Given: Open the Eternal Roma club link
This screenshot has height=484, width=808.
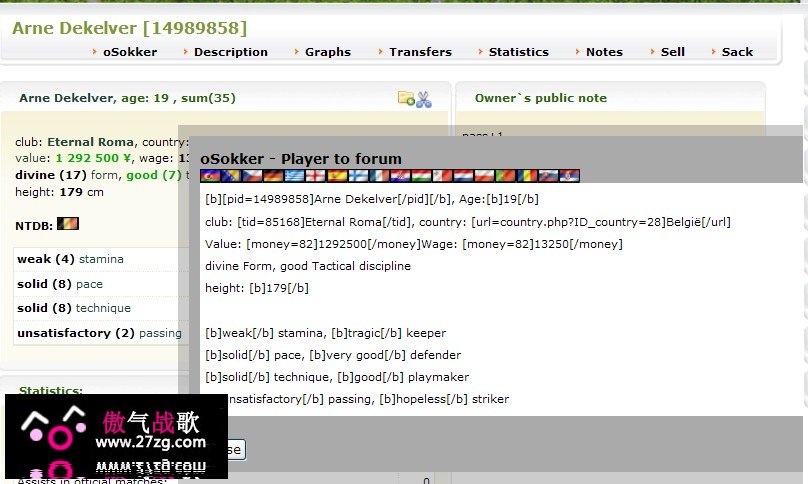Looking at the screenshot, I should click(91, 142).
